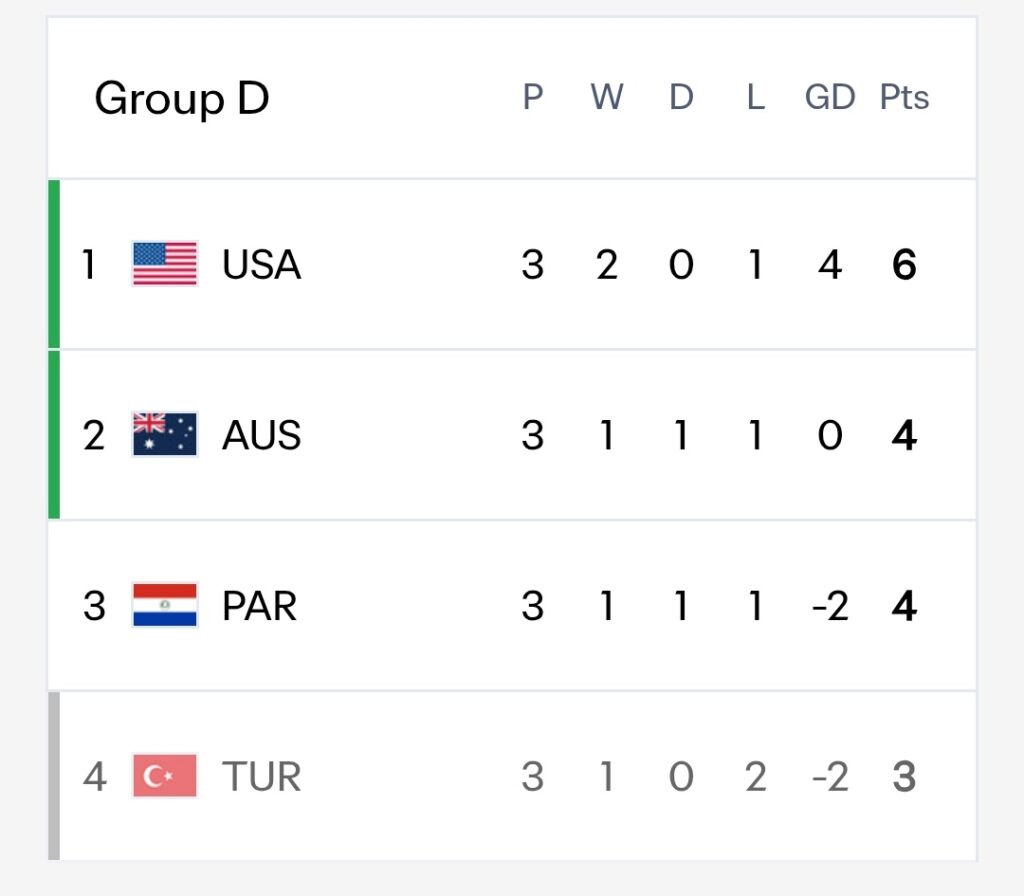Select the PAR team name
Screen dimensions: 1024x896
[x=259, y=606]
